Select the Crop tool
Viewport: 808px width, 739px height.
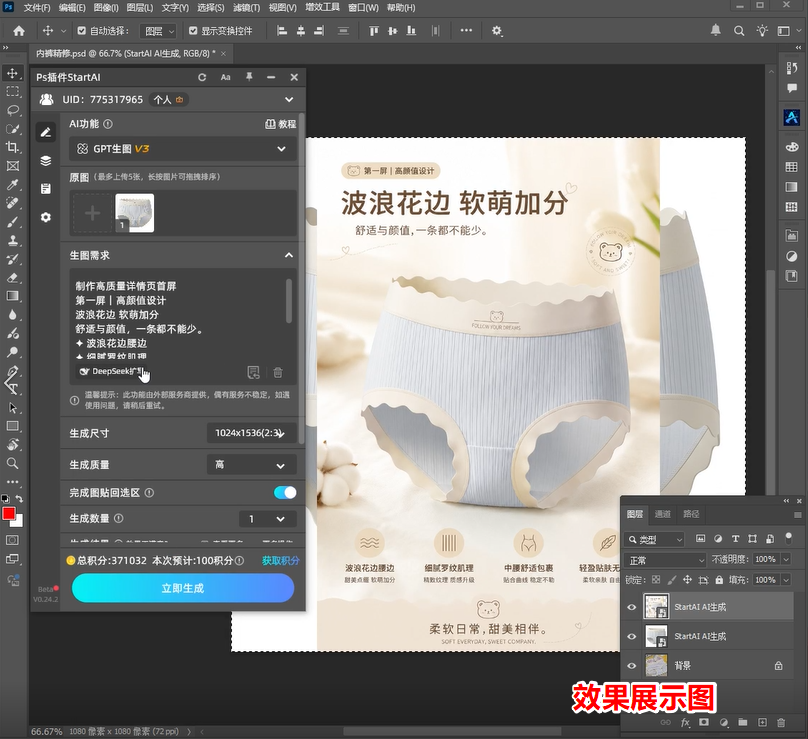(x=12, y=147)
